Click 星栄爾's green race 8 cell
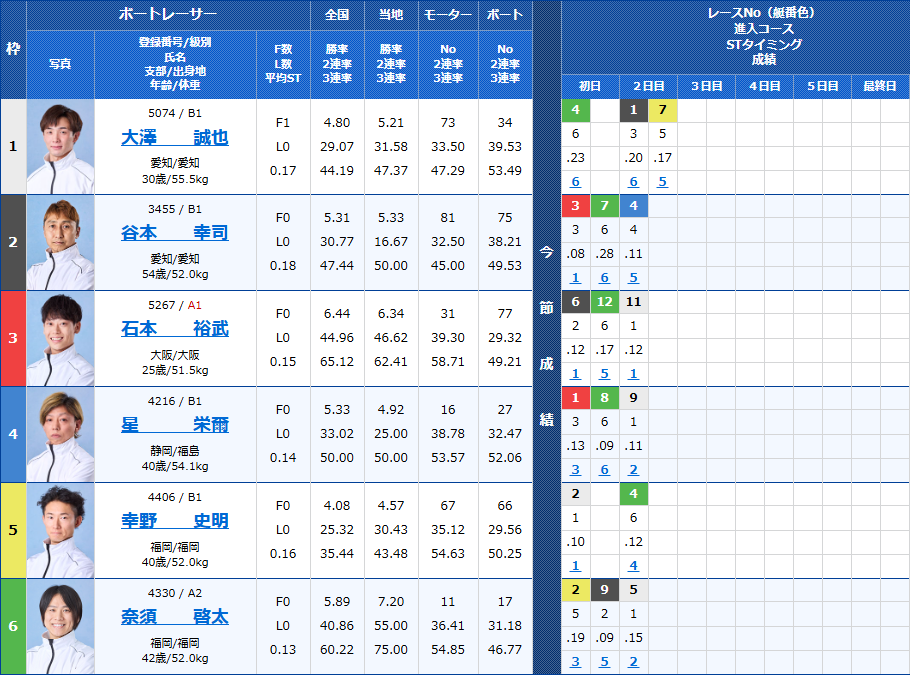 coord(604,398)
